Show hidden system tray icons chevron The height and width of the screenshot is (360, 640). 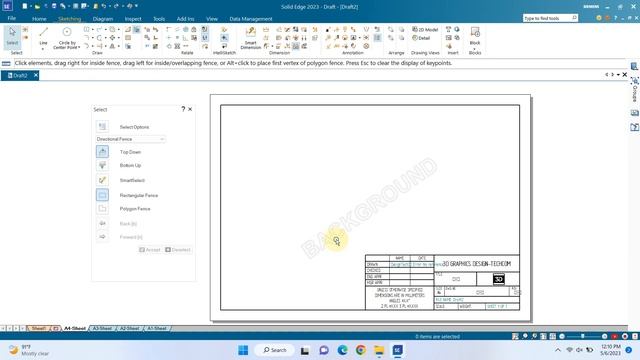tap(558, 350)
